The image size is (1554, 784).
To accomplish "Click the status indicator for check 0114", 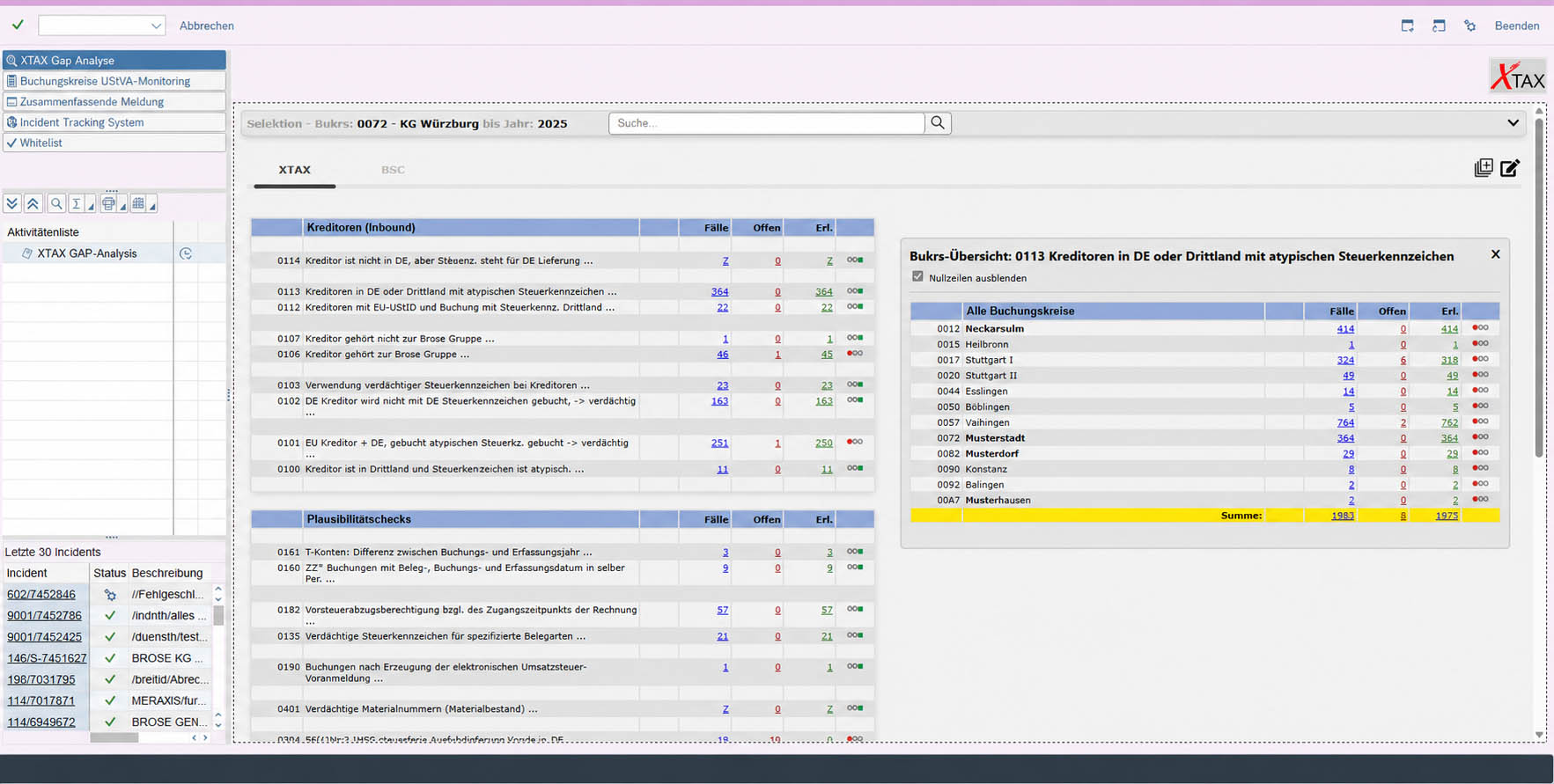I will click(855, 260).
